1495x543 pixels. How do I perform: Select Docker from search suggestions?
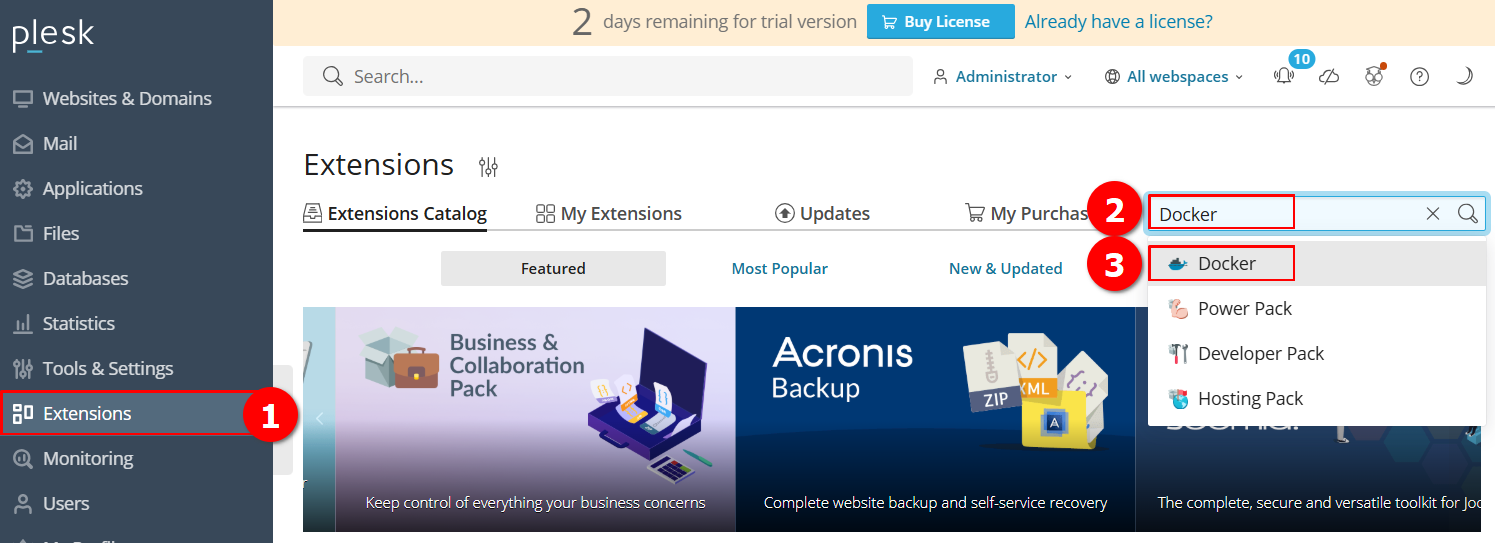point(1317,263)
